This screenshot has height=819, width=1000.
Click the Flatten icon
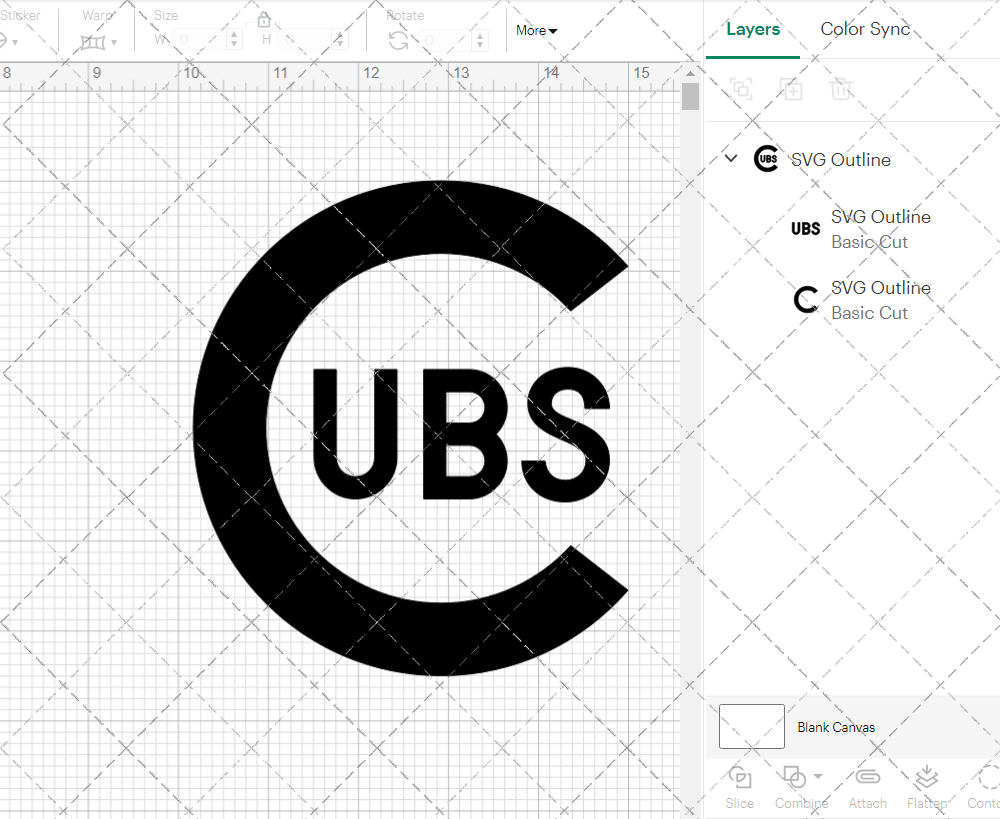(x=925, y=788)
